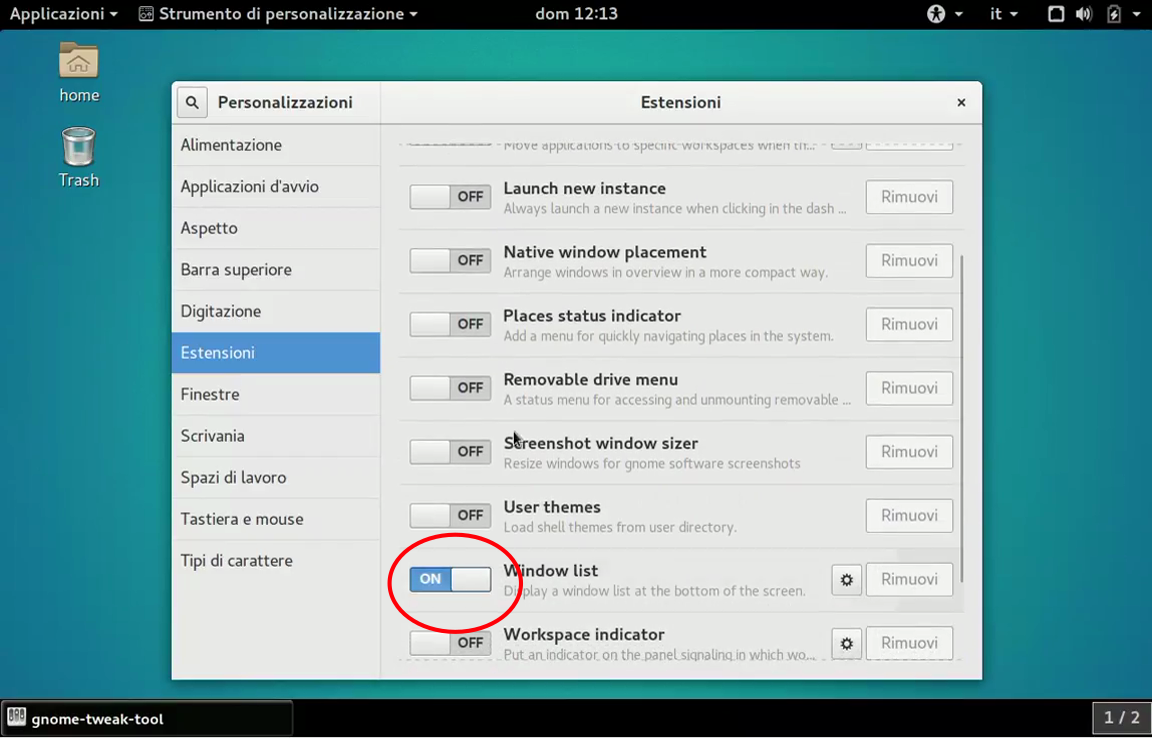
Task: Click Rimuovi for Launch new instance
Action: click(909, 197)
